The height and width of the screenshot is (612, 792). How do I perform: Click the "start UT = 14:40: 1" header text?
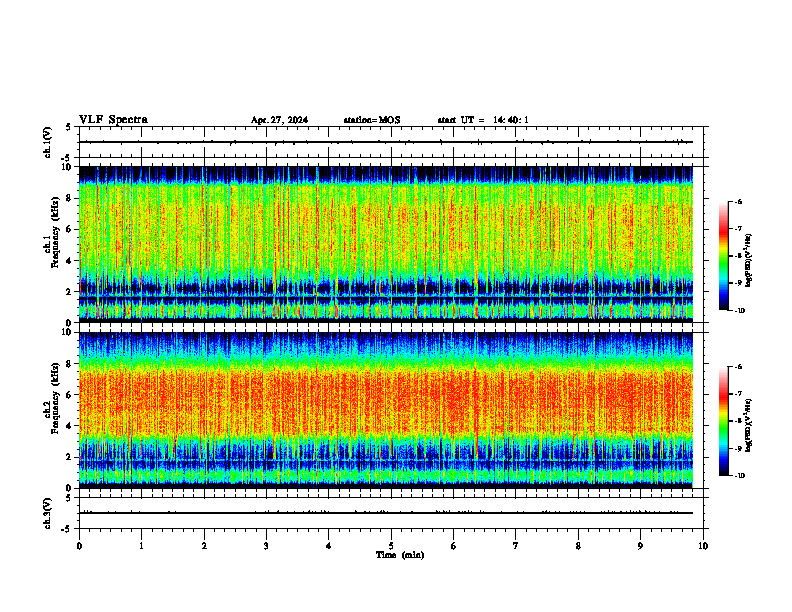pyautogui.click(x=483, y=120)
